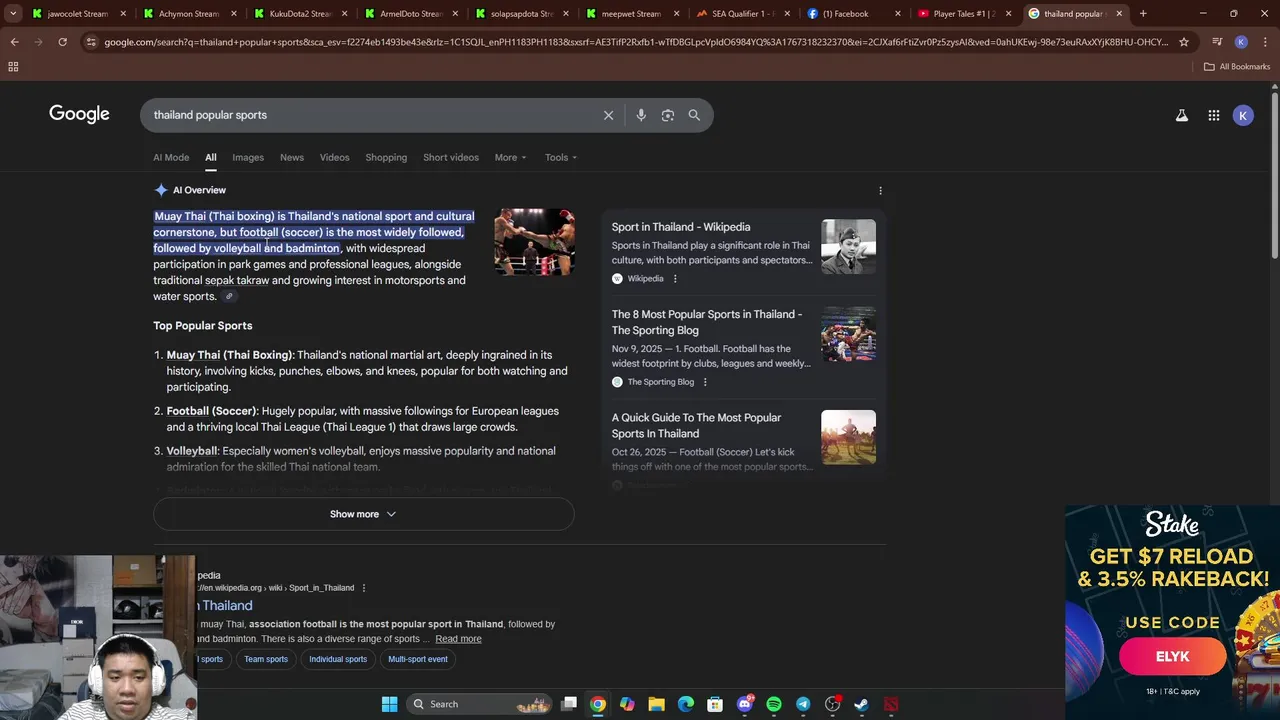
Task: Open Steam from taskbar
Action: point(861,704)
